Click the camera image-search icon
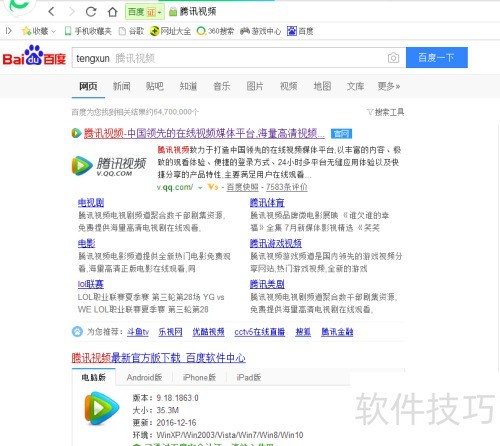 pyautogui.click(x=393, y=58)
